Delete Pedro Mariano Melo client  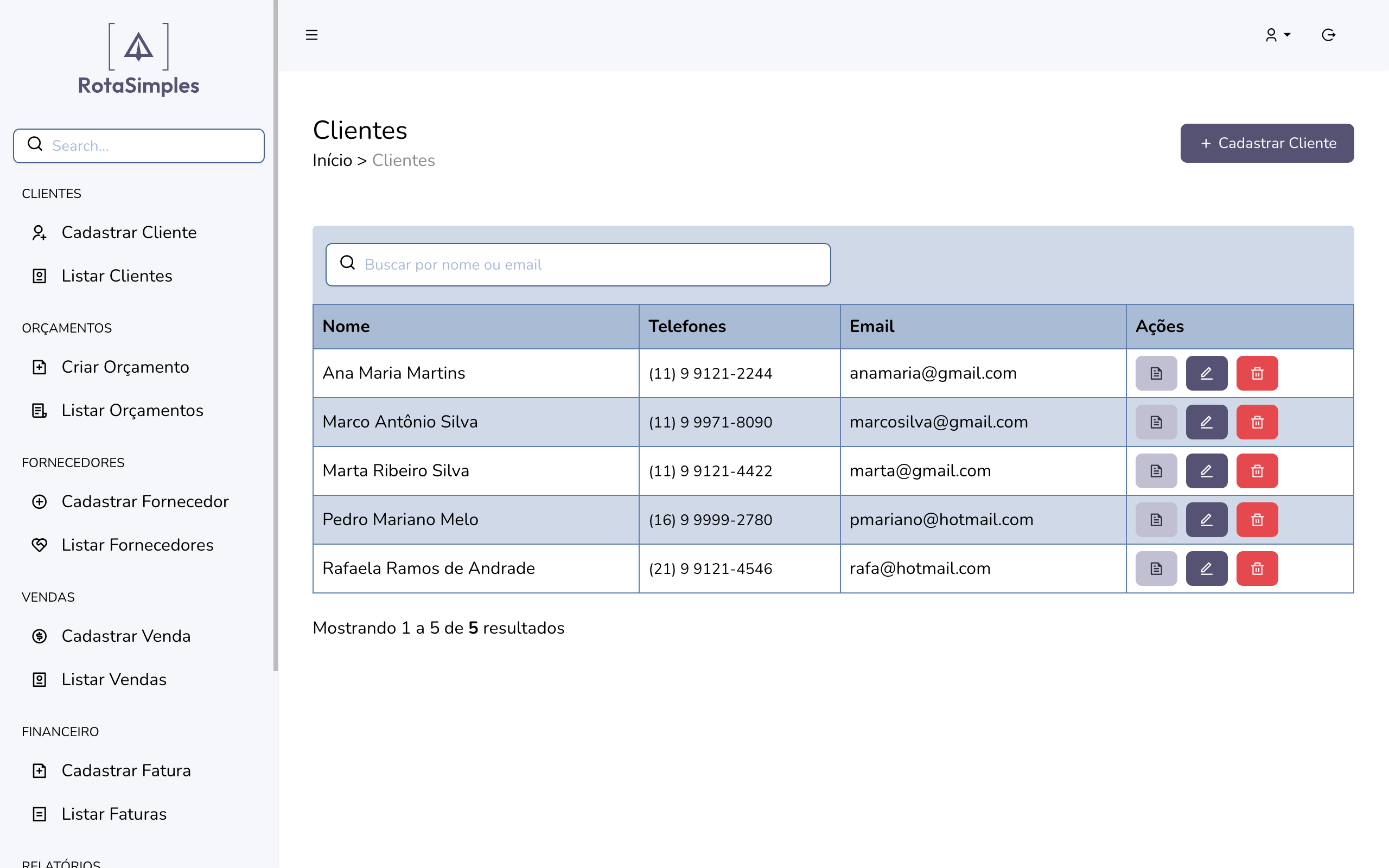point(1257,520)
